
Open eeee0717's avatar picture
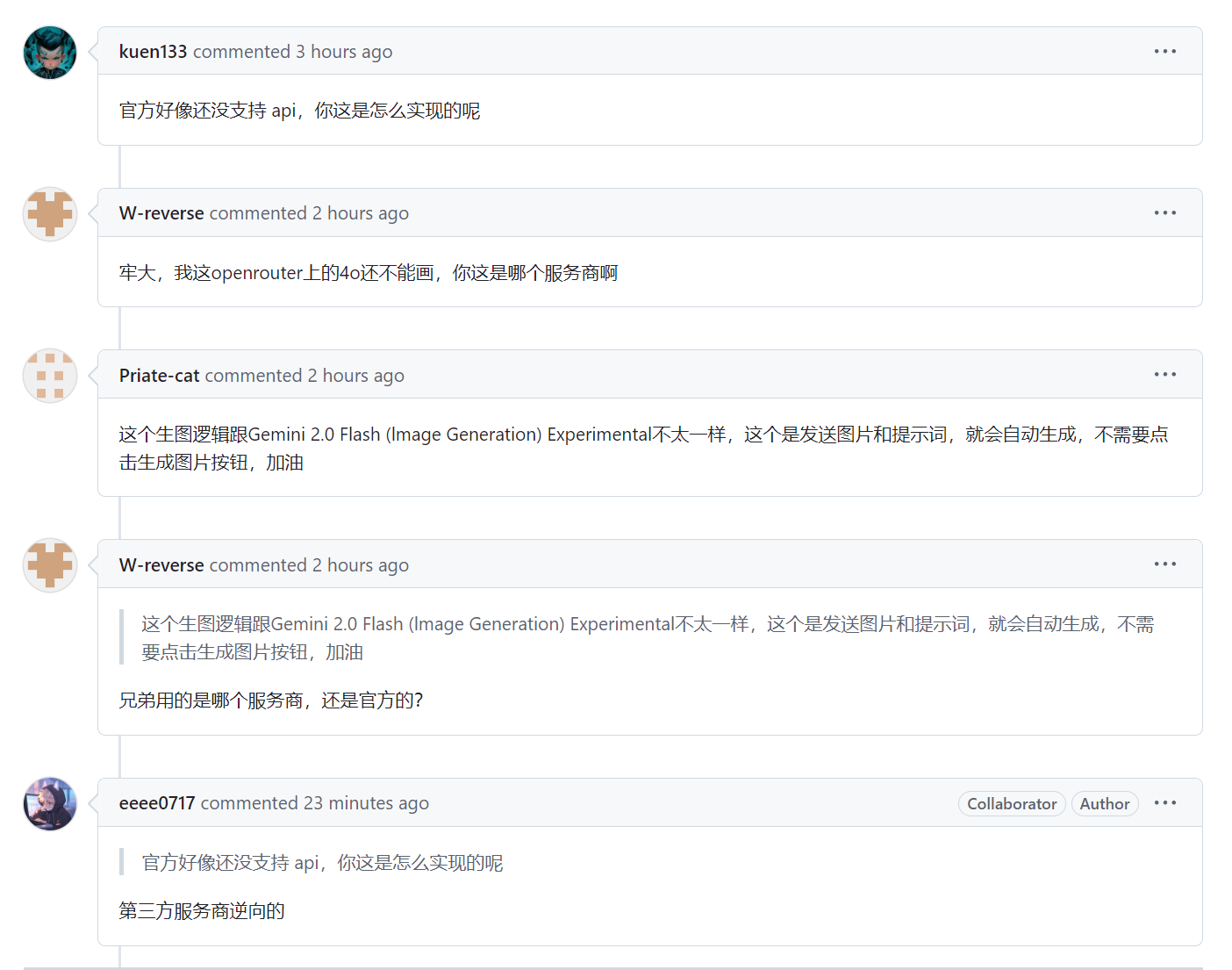point(50,804)
